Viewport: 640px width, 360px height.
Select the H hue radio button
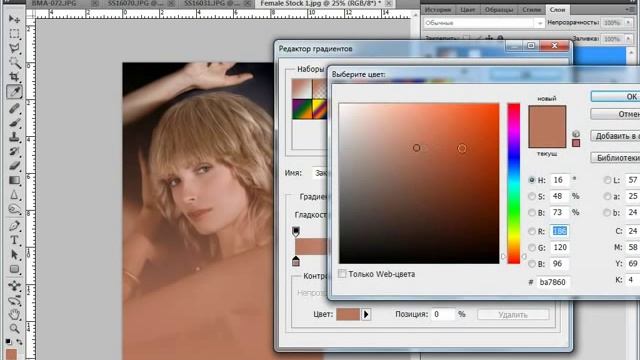(x=531, y=180)
